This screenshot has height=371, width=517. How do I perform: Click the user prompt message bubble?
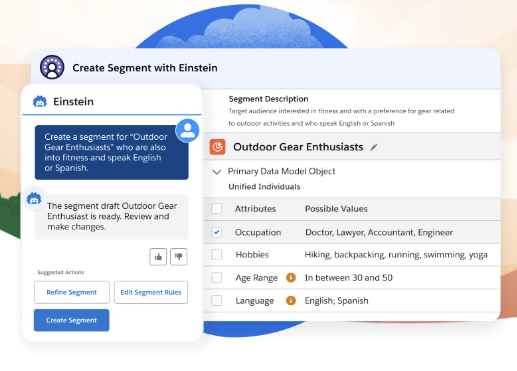click(111, 152)
